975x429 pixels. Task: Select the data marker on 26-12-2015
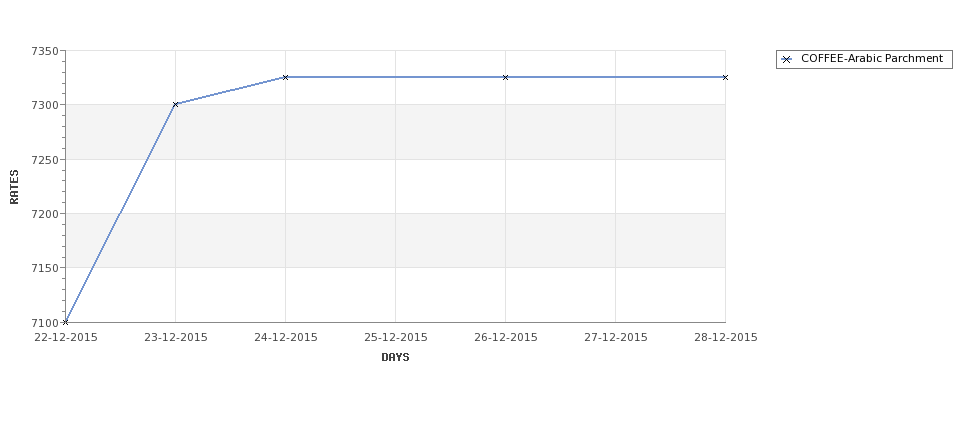point(506,77)
